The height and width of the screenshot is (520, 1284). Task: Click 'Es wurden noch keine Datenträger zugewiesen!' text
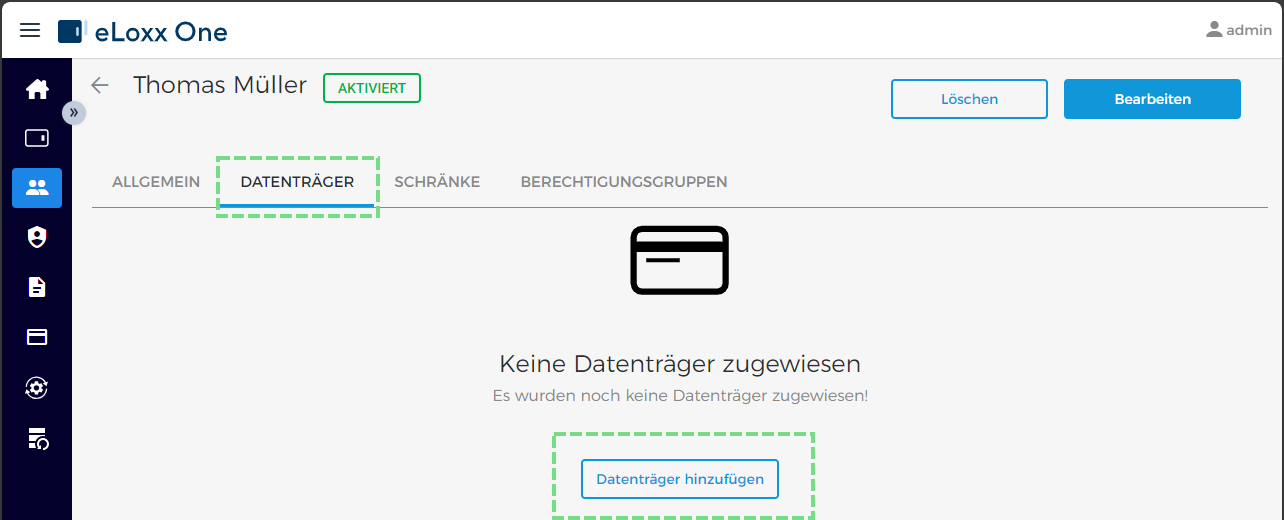tap(680, 396)
